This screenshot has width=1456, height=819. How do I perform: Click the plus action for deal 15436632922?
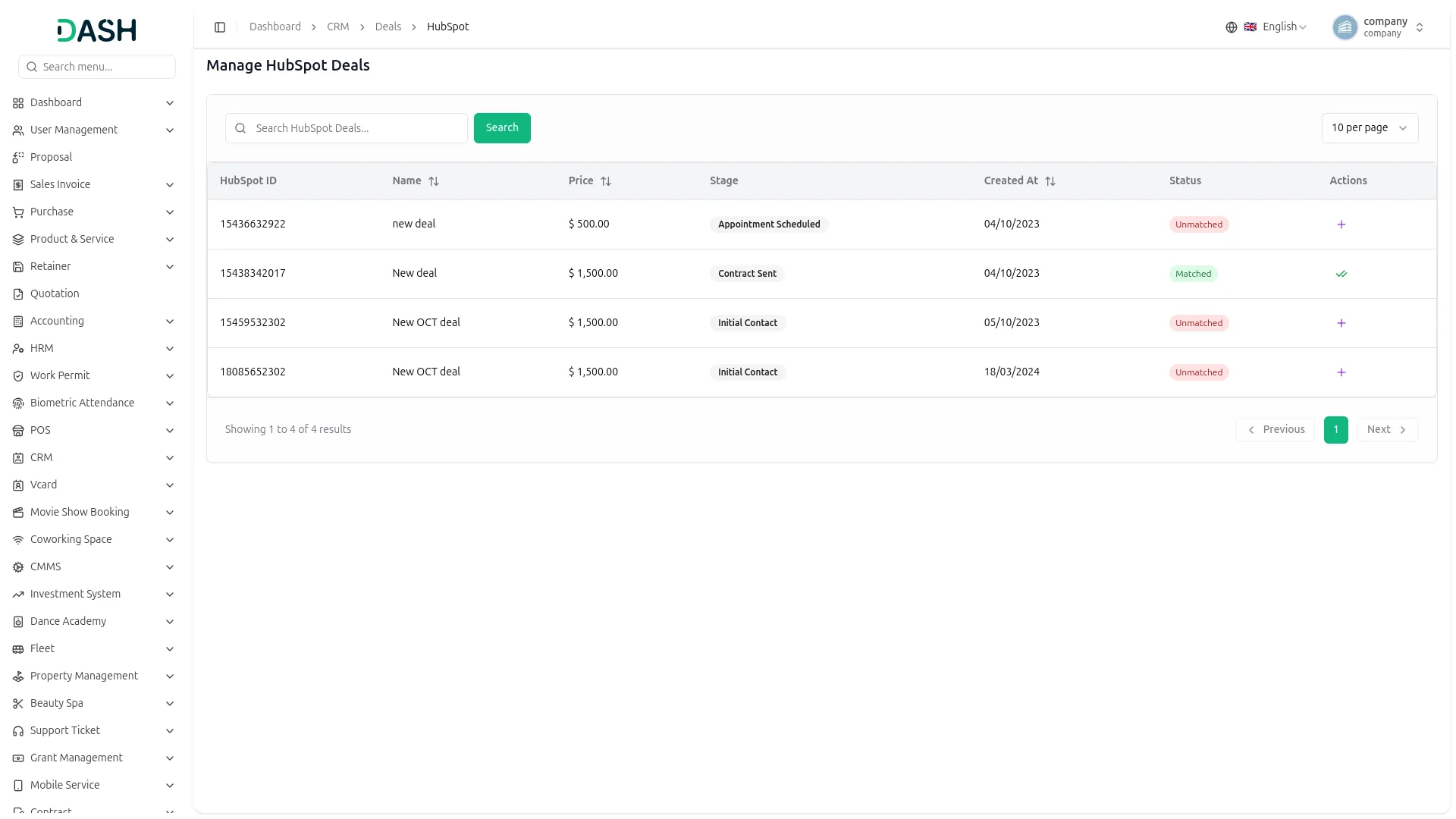1341,224
